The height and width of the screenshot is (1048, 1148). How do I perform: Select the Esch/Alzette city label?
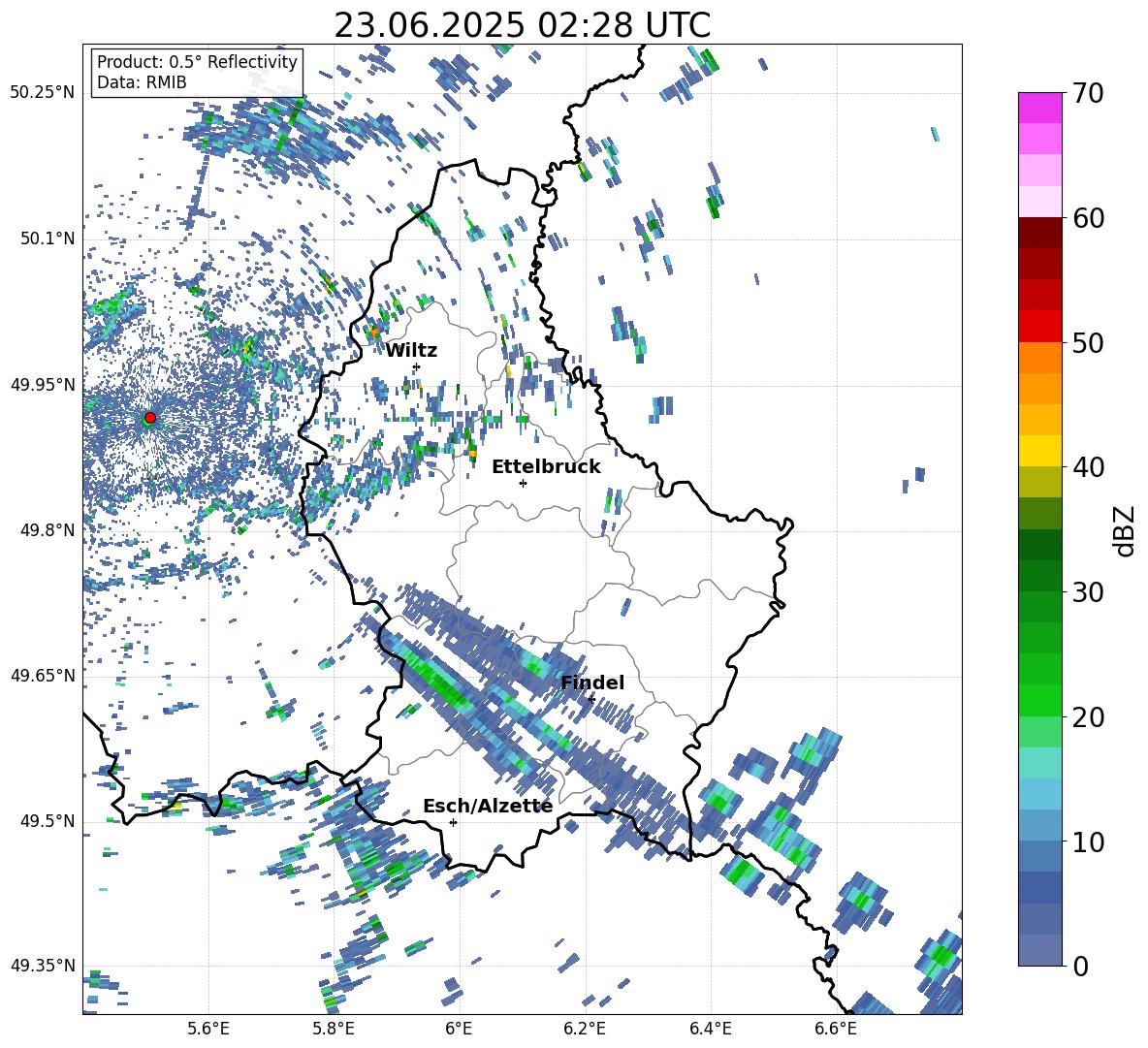[488, 807]
